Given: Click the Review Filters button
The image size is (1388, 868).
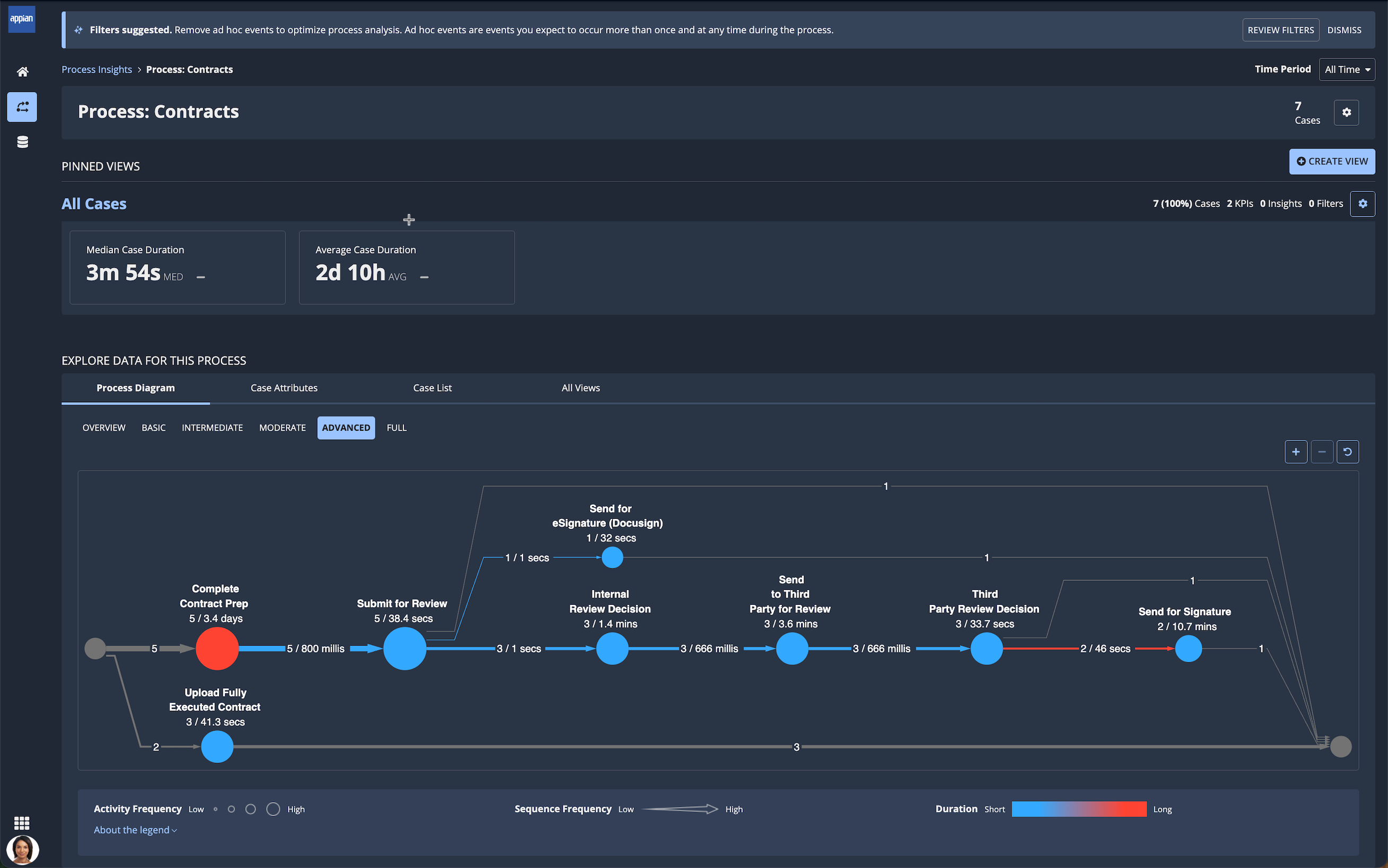Looking at the screenshot, I should click(1280, 30).
